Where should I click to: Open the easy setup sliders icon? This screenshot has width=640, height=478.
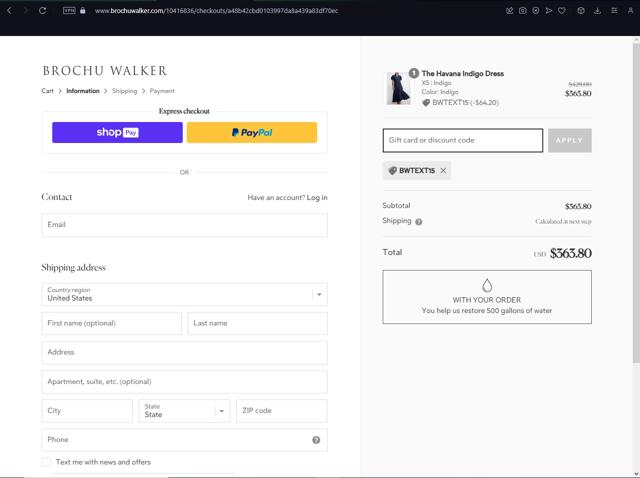pos(614,11)
